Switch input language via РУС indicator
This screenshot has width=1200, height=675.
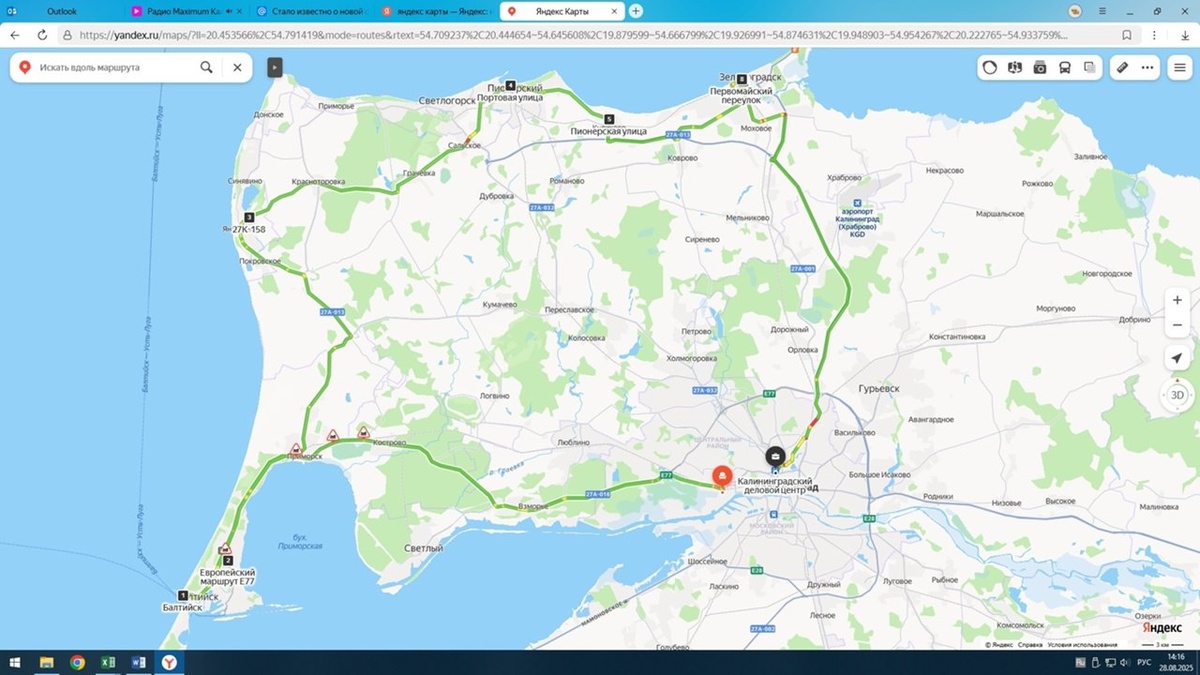[1143, 662]
